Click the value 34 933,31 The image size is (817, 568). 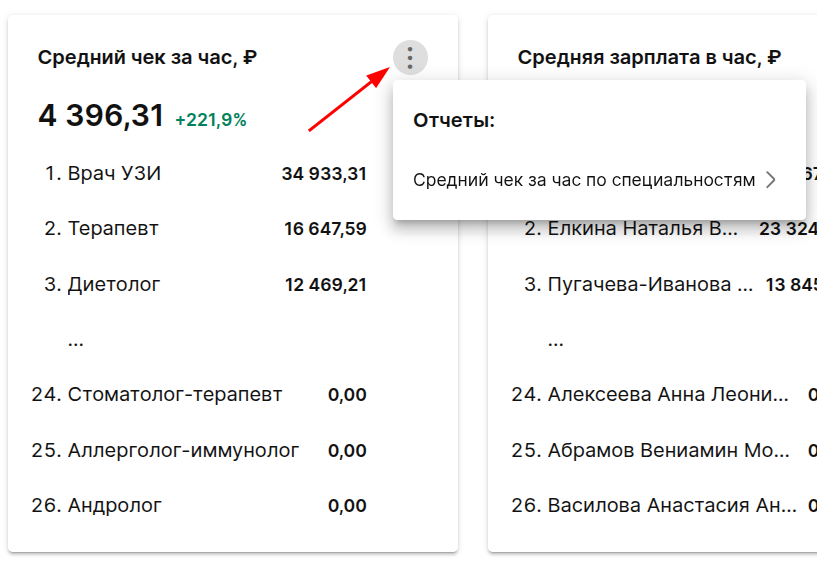(x=324, y=174)
